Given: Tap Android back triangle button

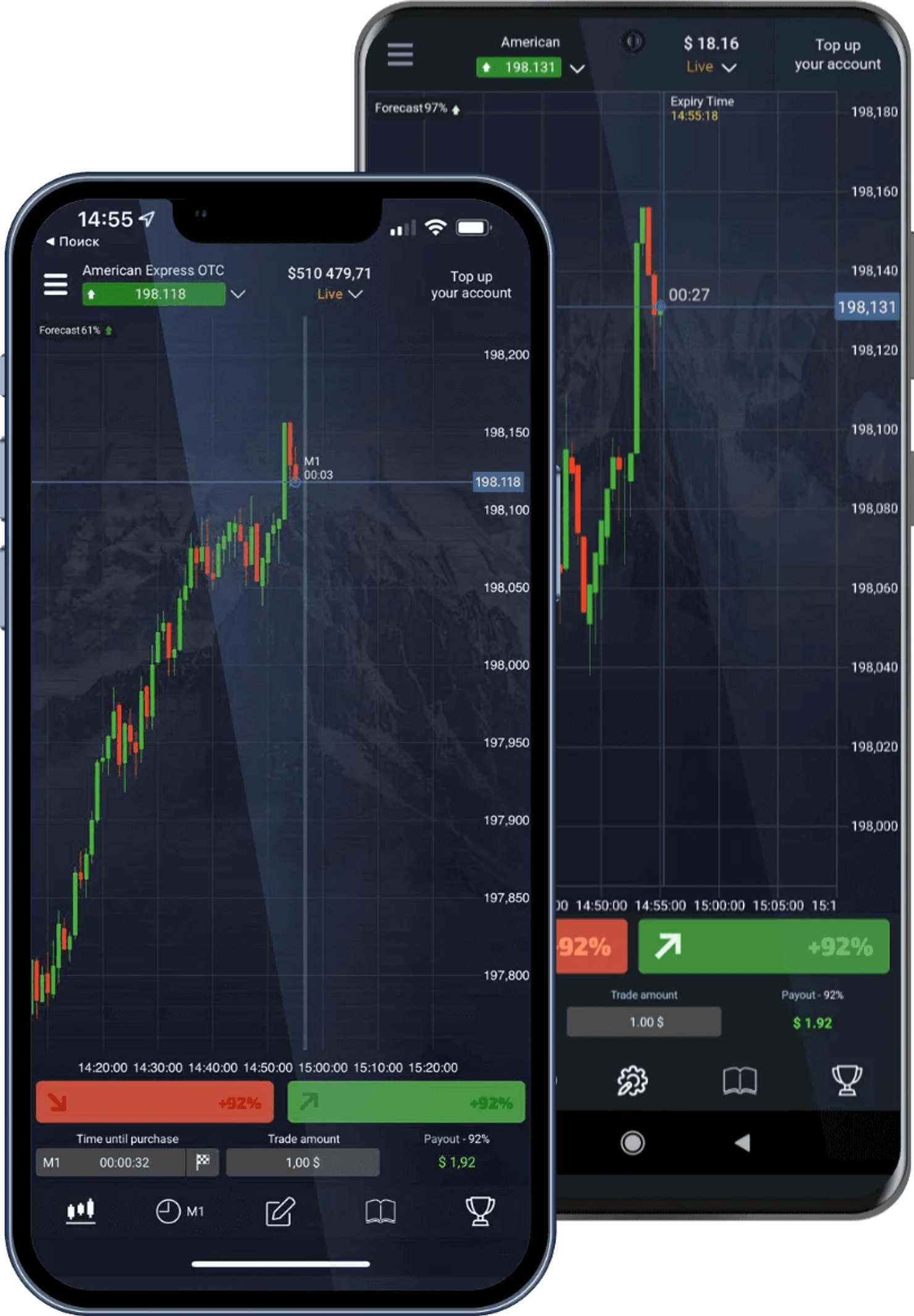Looking at the screenshot, I should [742, 1142].
